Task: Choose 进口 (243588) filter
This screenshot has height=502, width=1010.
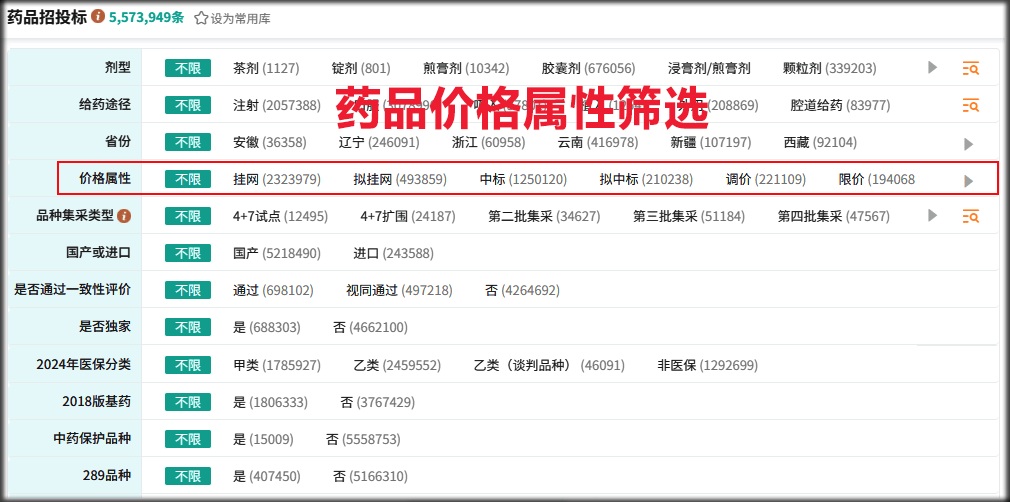Action: click(394, 253)
